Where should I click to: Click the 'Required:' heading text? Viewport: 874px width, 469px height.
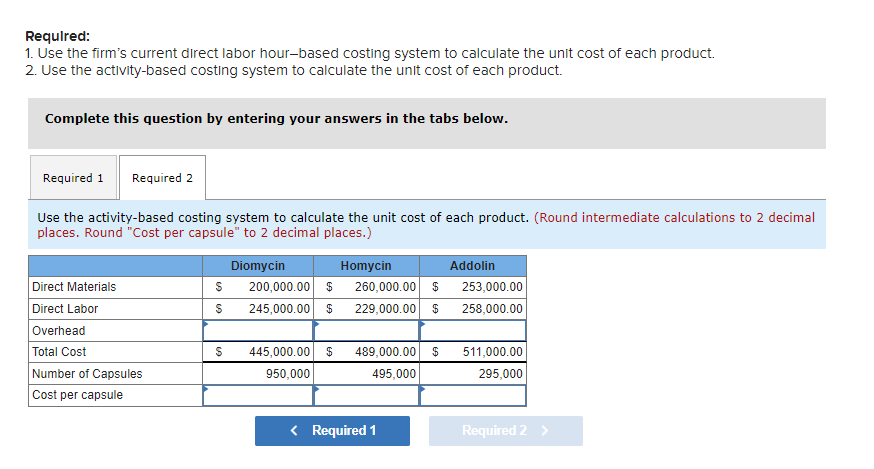tap(57, 36)
